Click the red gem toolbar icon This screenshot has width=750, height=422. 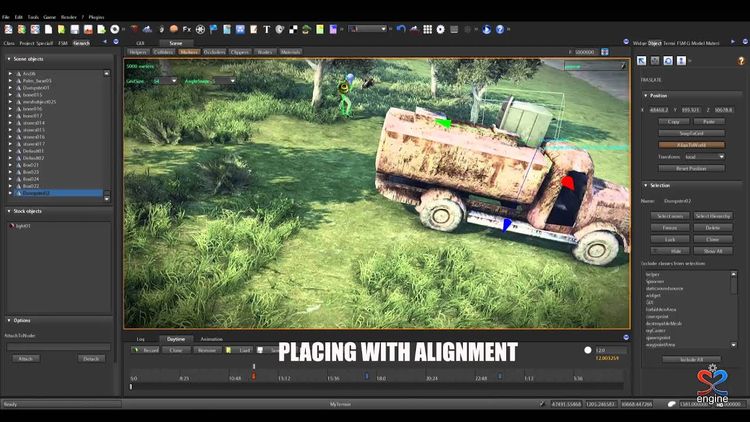(x=134, y=29)
